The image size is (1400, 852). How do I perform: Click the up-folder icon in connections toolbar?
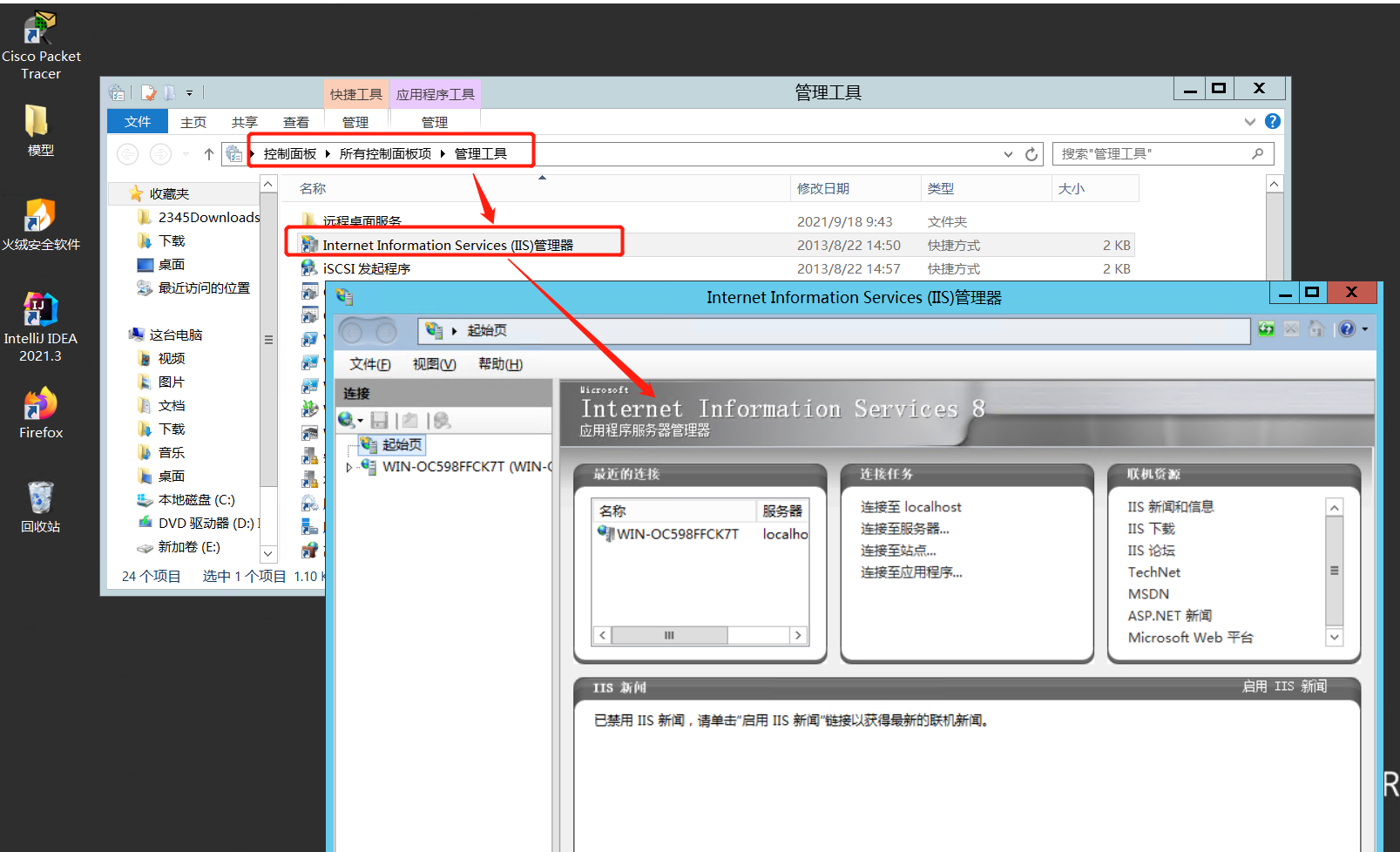[x=410, y=420]
